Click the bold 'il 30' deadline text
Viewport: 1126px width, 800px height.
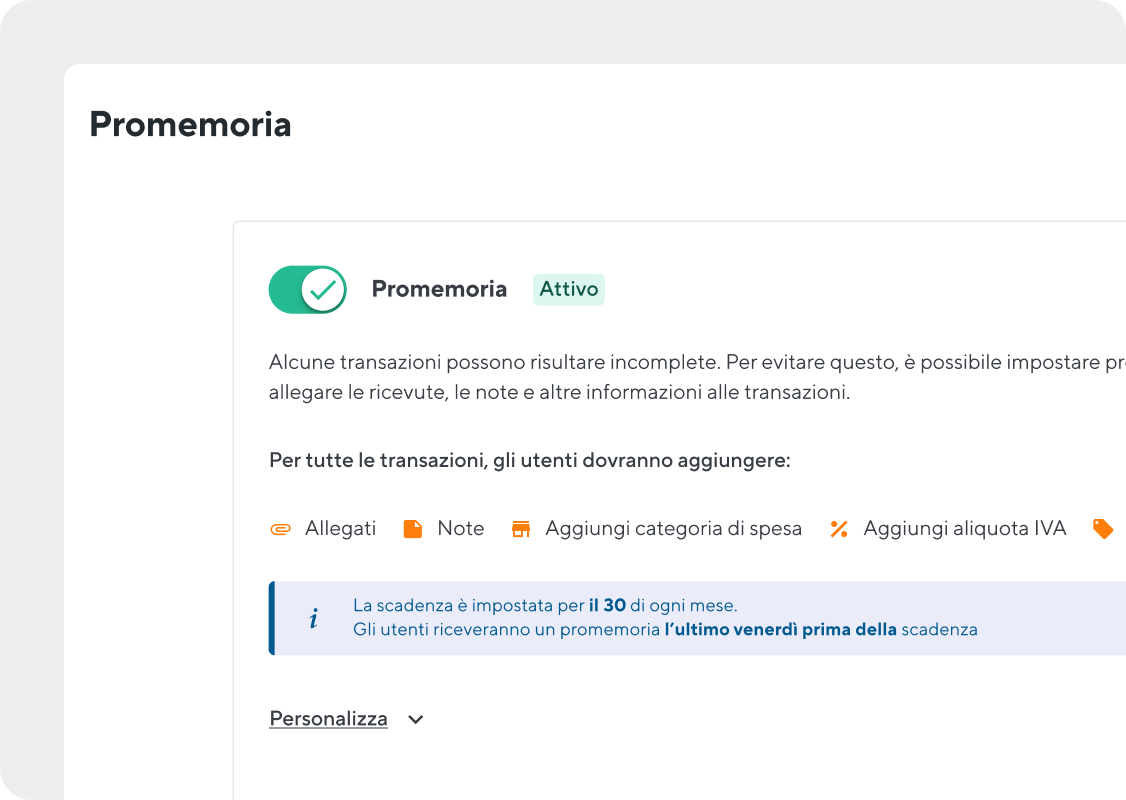click(x=607, y=606)
